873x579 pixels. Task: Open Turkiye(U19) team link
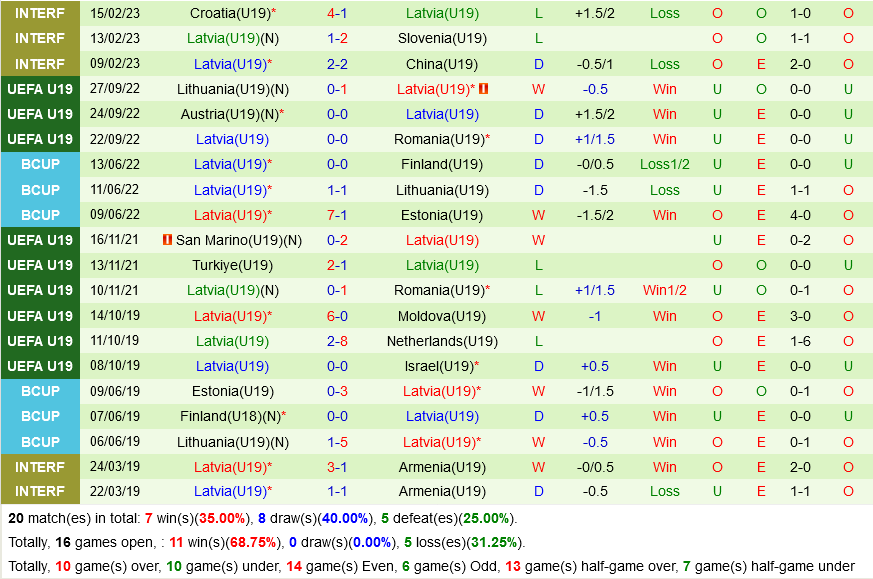(233, 265)
